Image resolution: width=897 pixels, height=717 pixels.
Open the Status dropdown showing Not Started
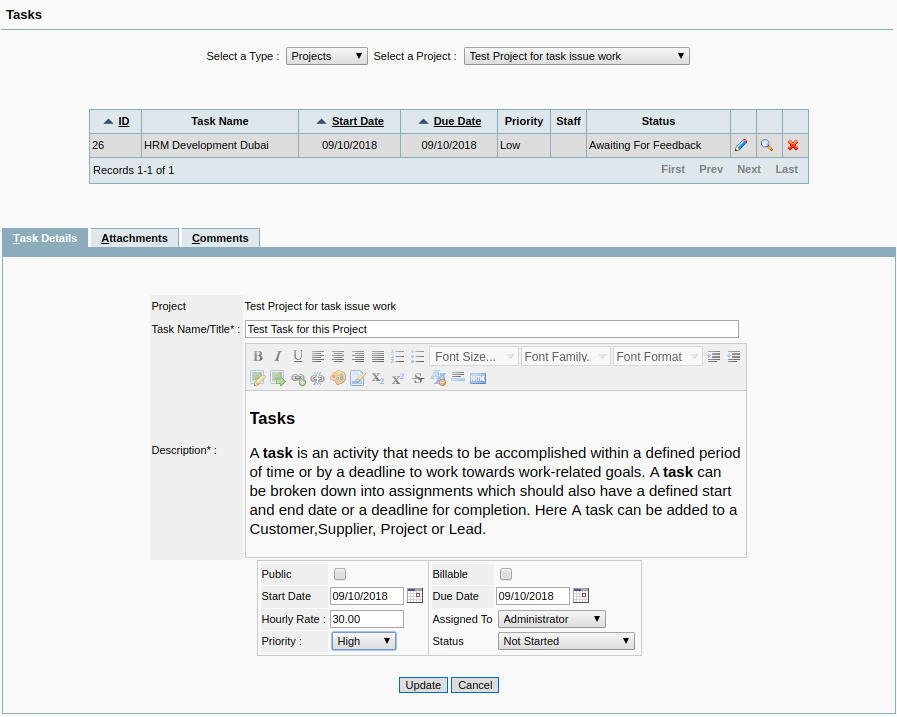click(566, 641)
